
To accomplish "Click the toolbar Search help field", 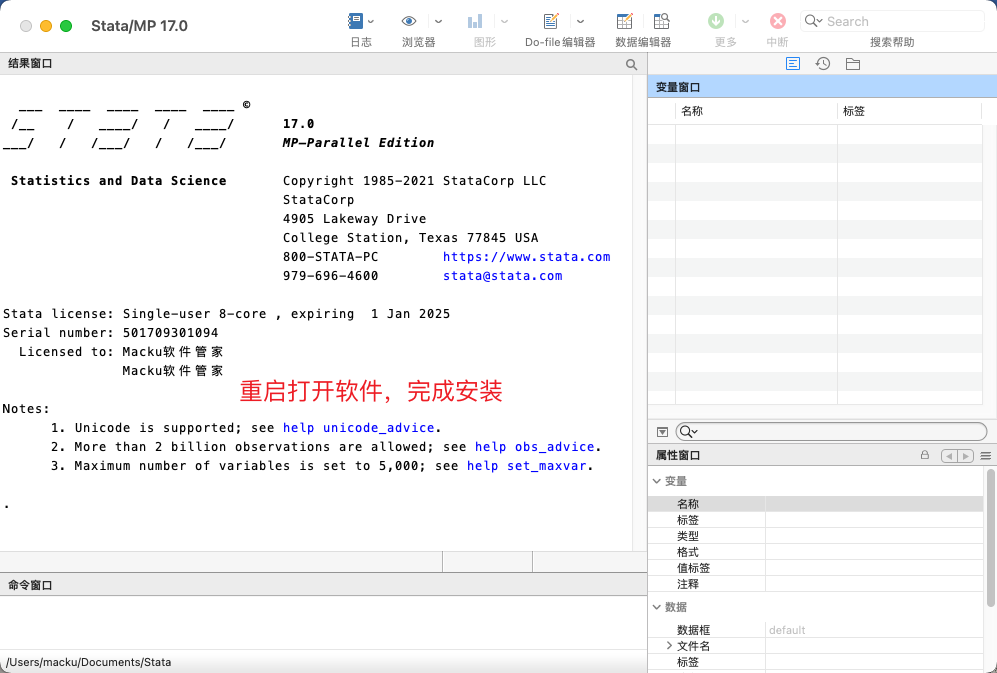I will coord(892,21).
